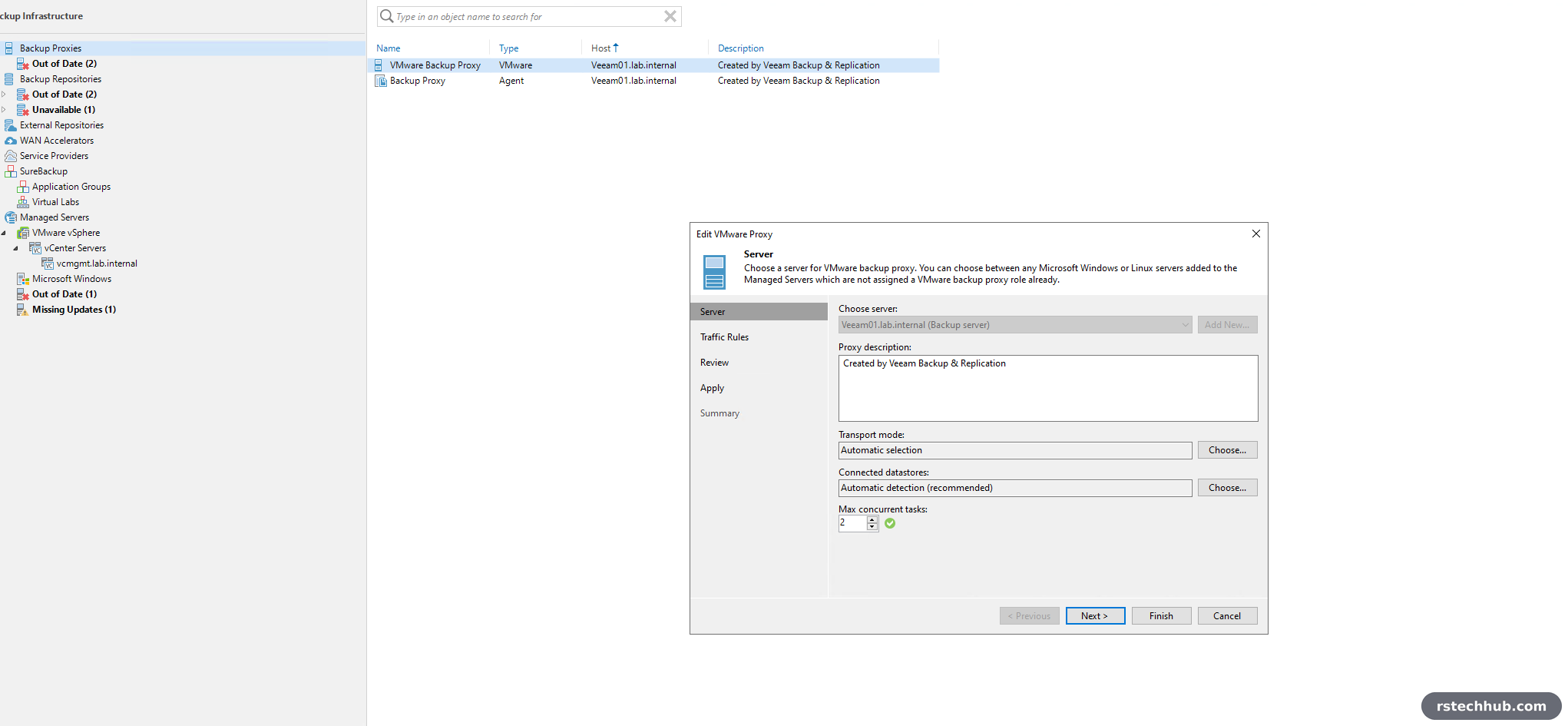Select vcmgmt.lab.internal in the tree
Screen dimensions: 1568x726
97,264
